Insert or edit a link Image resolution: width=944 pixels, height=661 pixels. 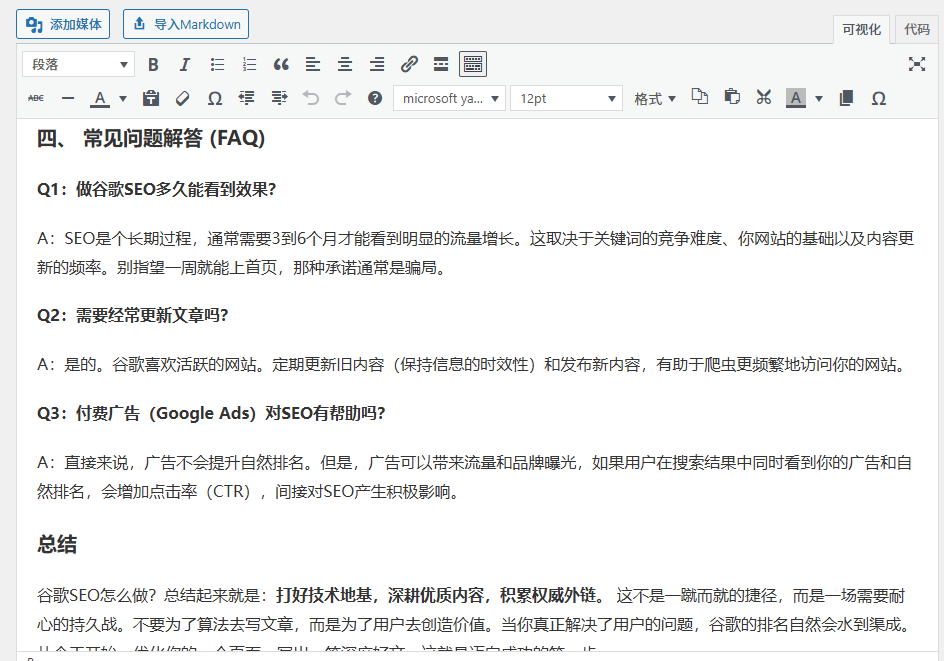click(x=408, y=64)
